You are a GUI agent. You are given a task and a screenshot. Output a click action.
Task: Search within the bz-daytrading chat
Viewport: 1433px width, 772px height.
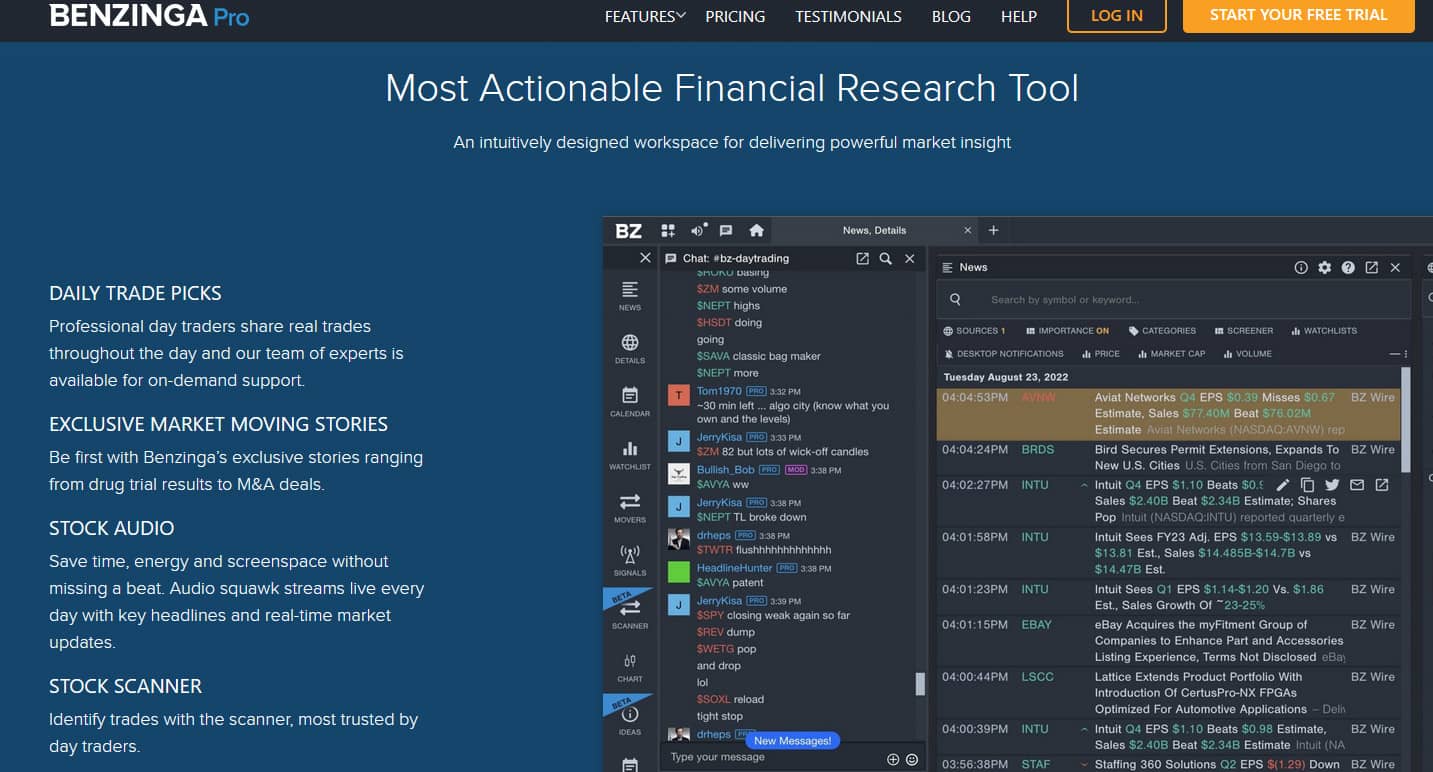(885, 258)
